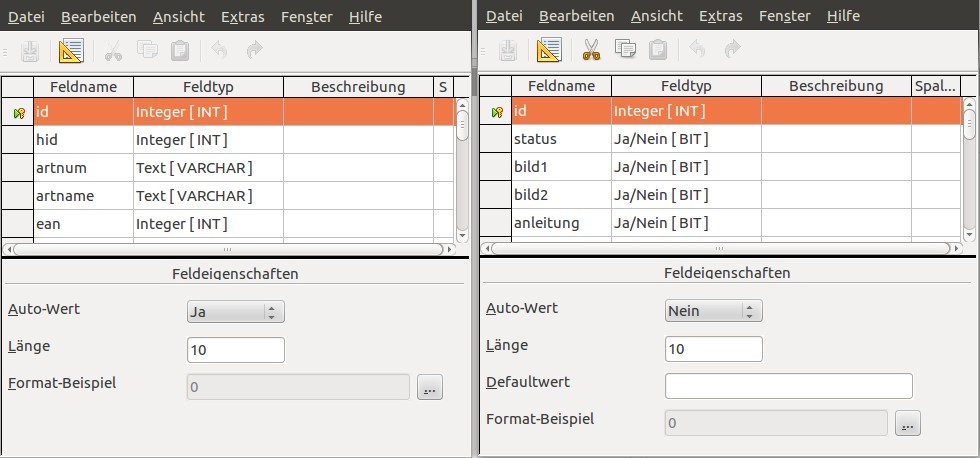The image size is (980, 458).
Task: Click the Paste icon in the right window toolbar
Action: coord(658,49)
